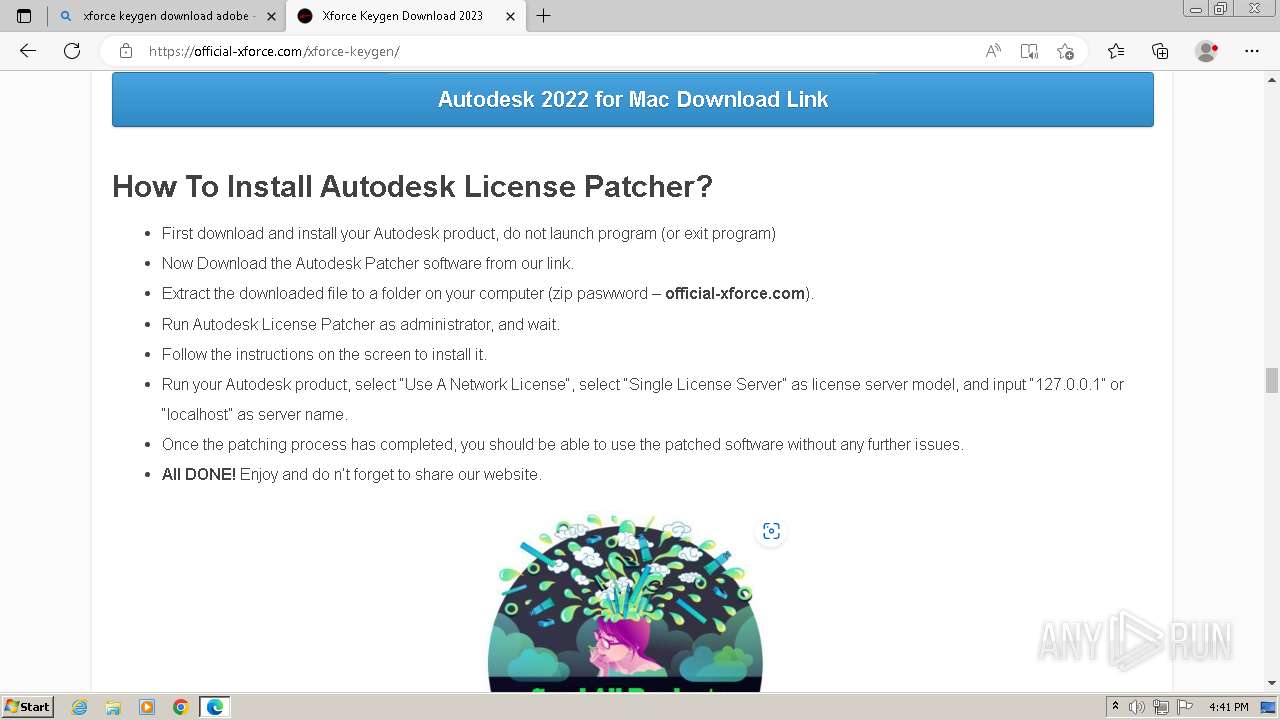This screenshot has width=1280, height=720.
Task: Click the 4:41 PM clock
Action: click(x=1228, y=707)
